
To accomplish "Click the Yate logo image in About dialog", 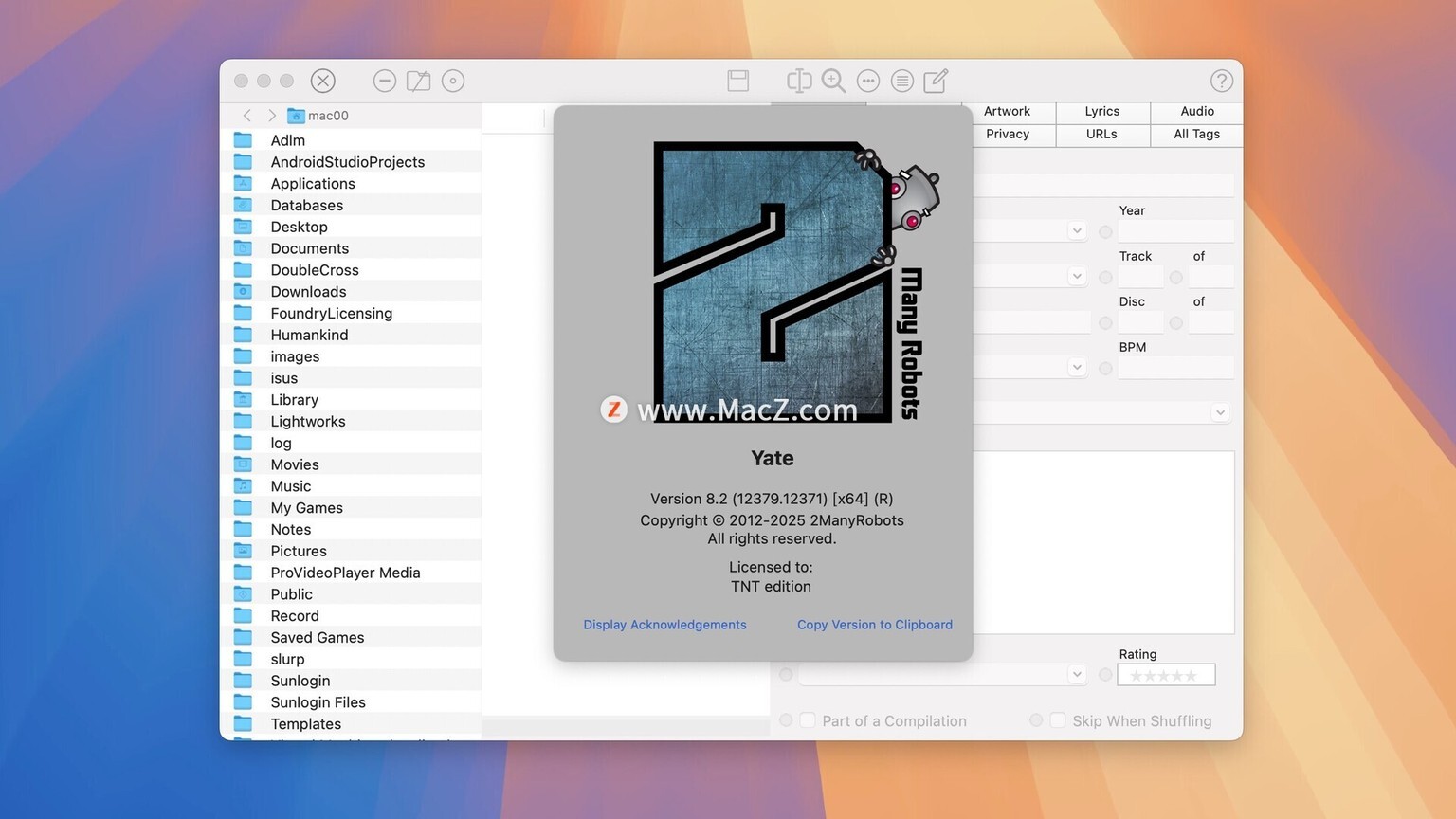I will click(794, 282).
